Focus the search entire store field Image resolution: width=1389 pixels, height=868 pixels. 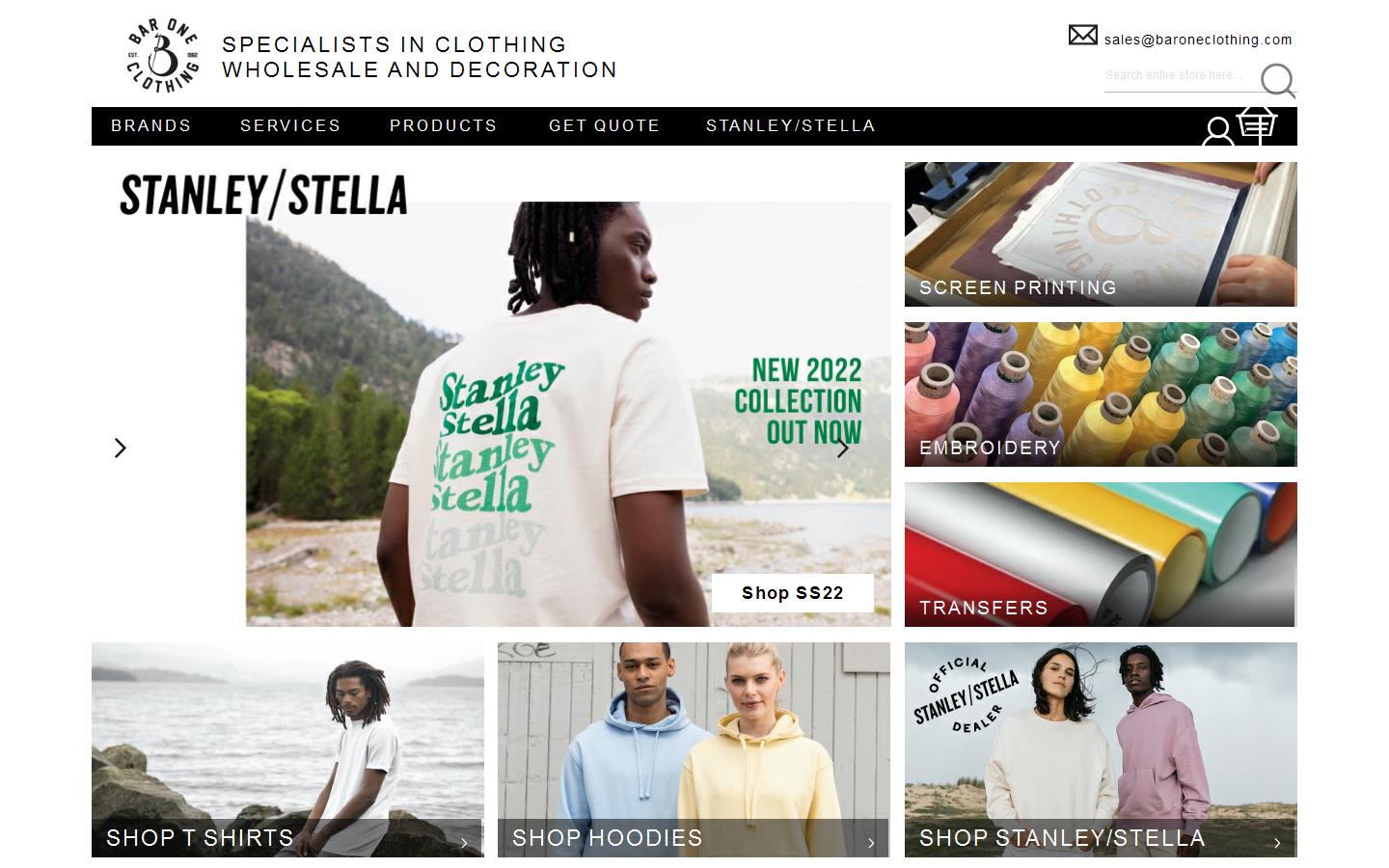[1181, 75]
